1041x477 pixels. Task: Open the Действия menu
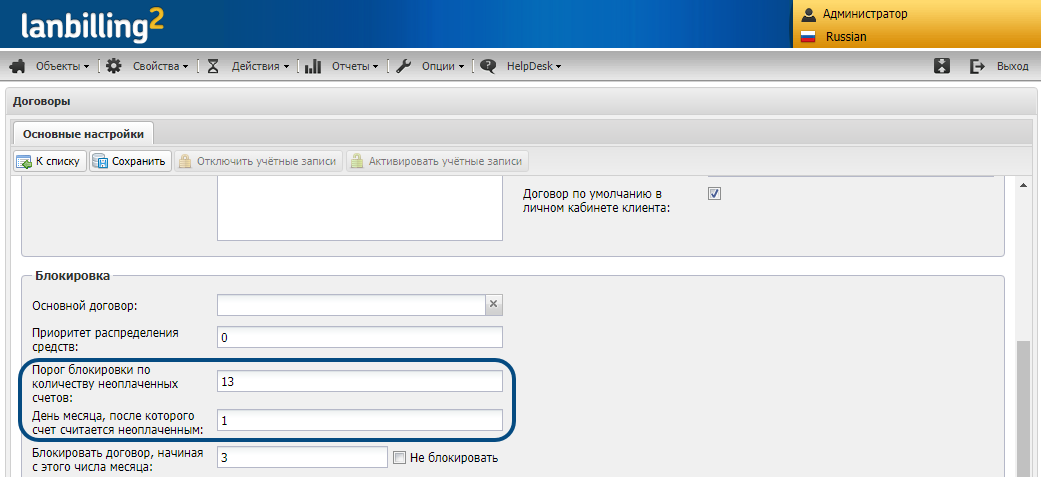point(260,66)
